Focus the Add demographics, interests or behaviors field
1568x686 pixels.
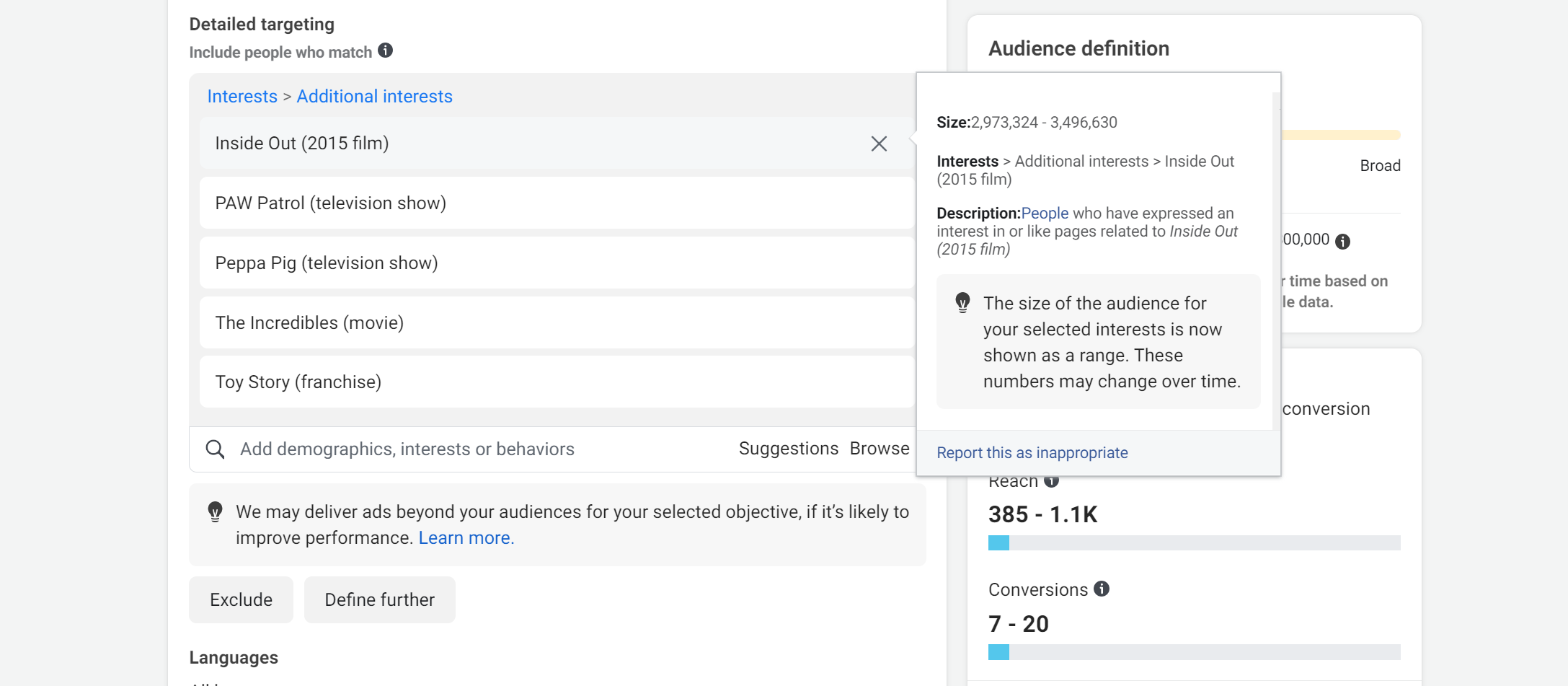tap(407, 449)
